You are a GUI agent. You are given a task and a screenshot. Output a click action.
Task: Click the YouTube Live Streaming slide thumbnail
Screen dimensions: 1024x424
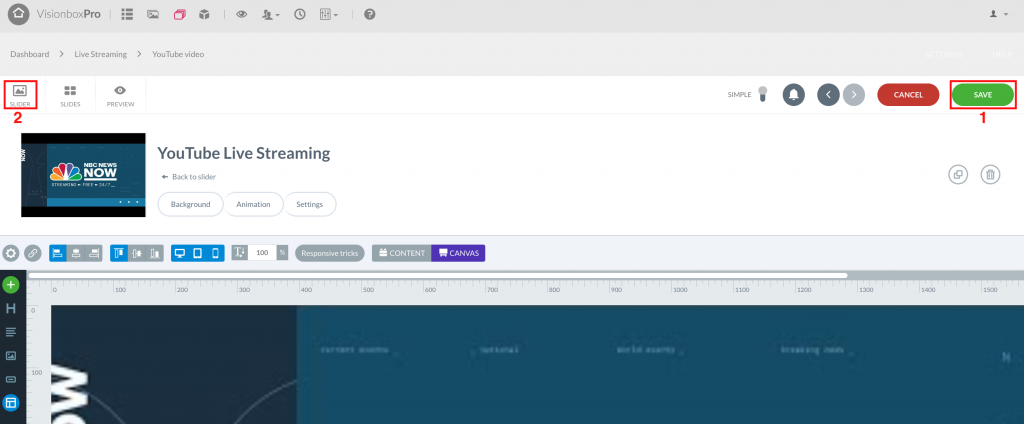83,175
